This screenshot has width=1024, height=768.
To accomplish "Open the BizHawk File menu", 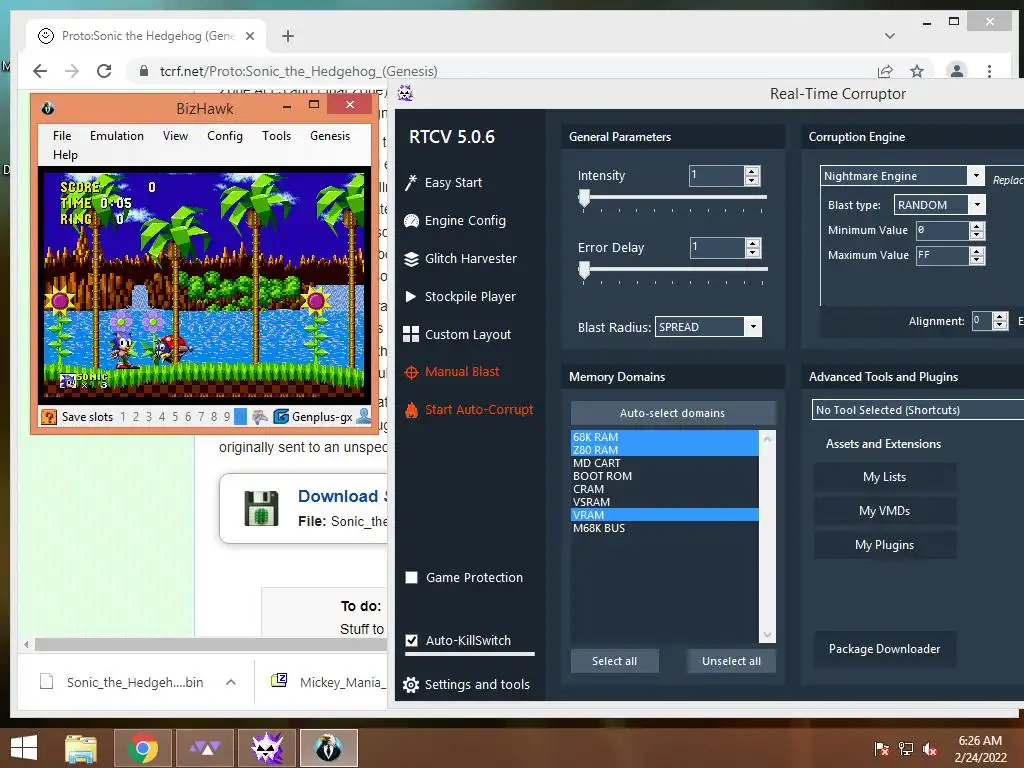I will (x=62, y=136).
